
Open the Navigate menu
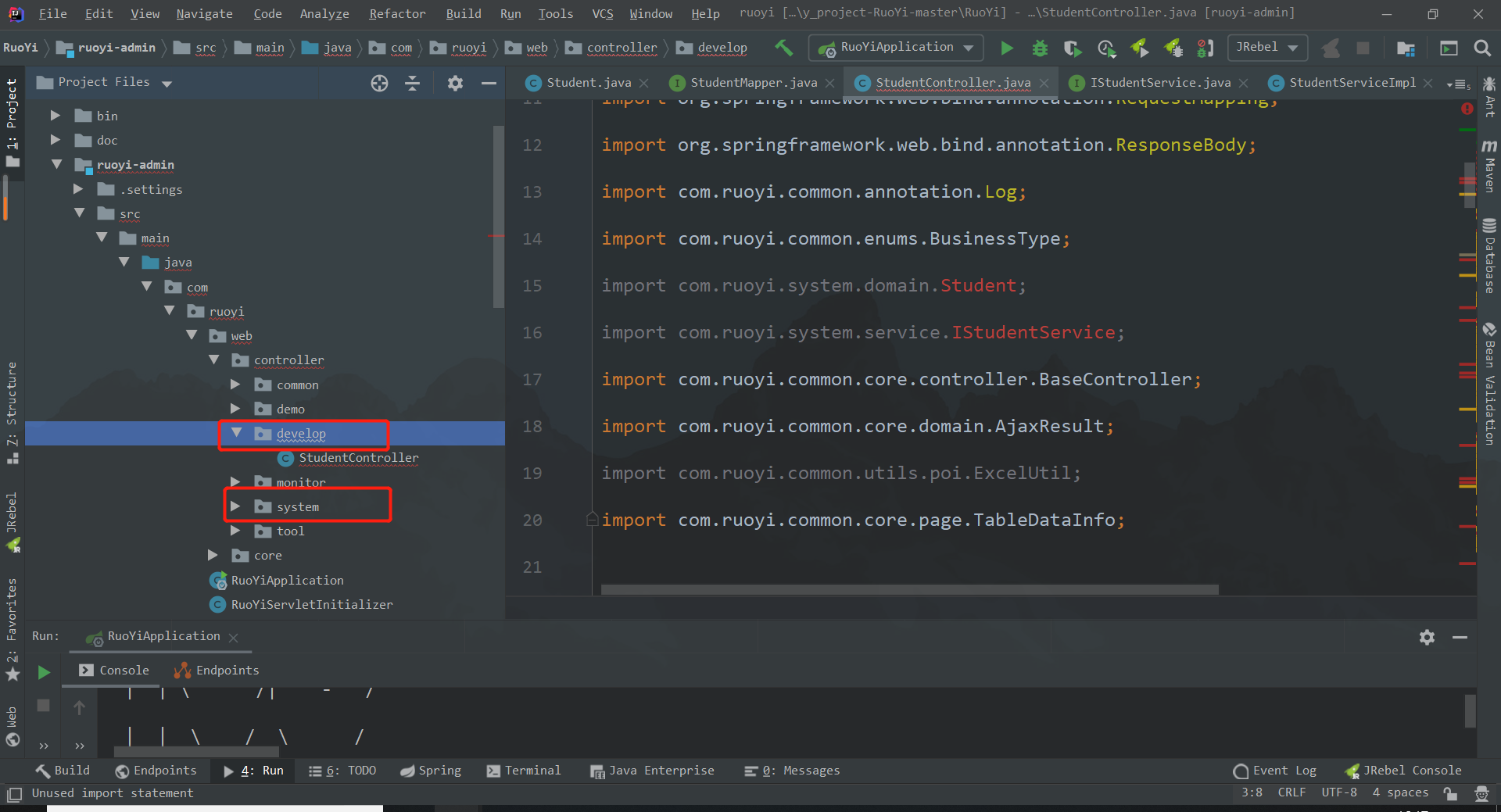click(204, 14)
